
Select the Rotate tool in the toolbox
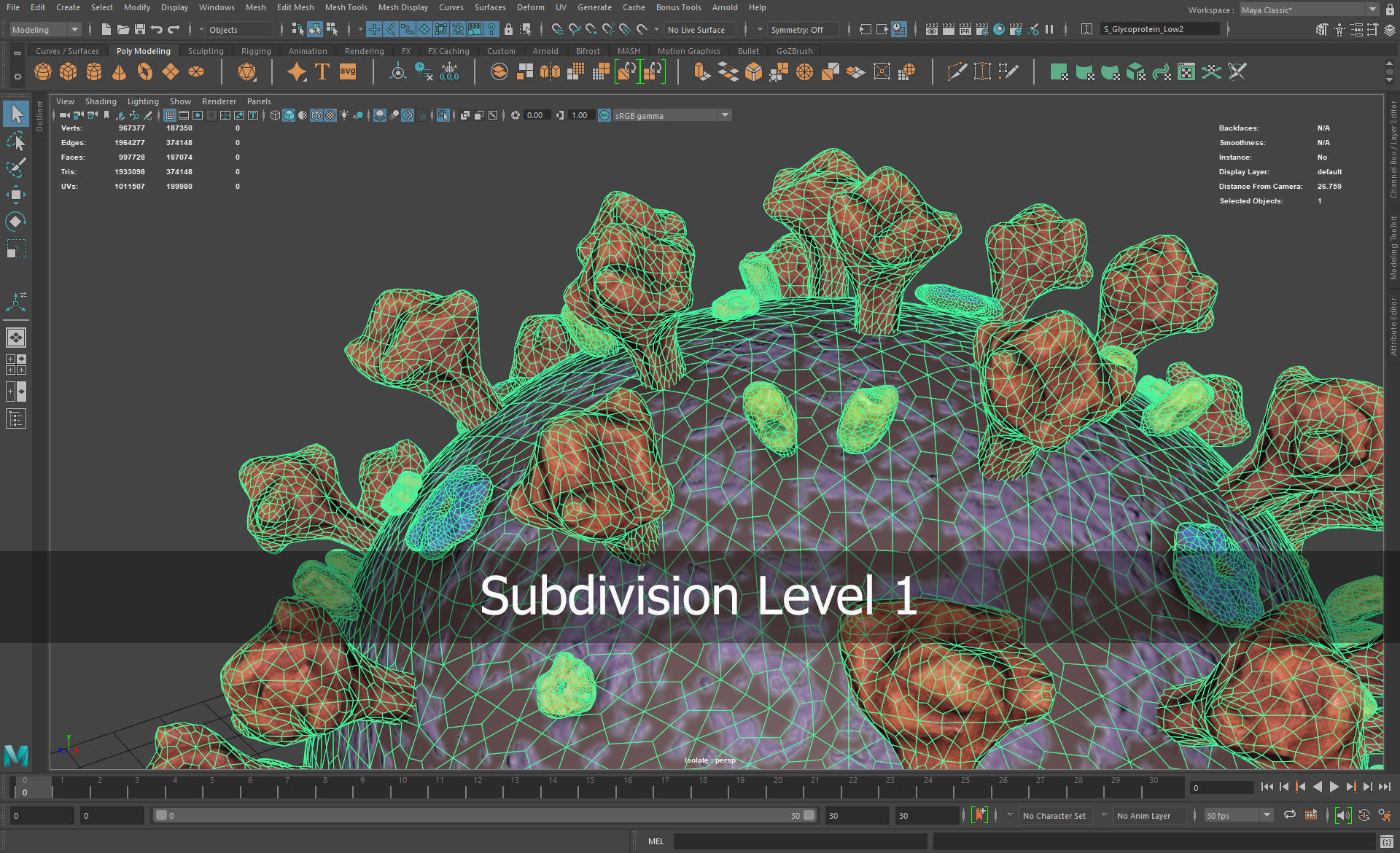[16, 221]
